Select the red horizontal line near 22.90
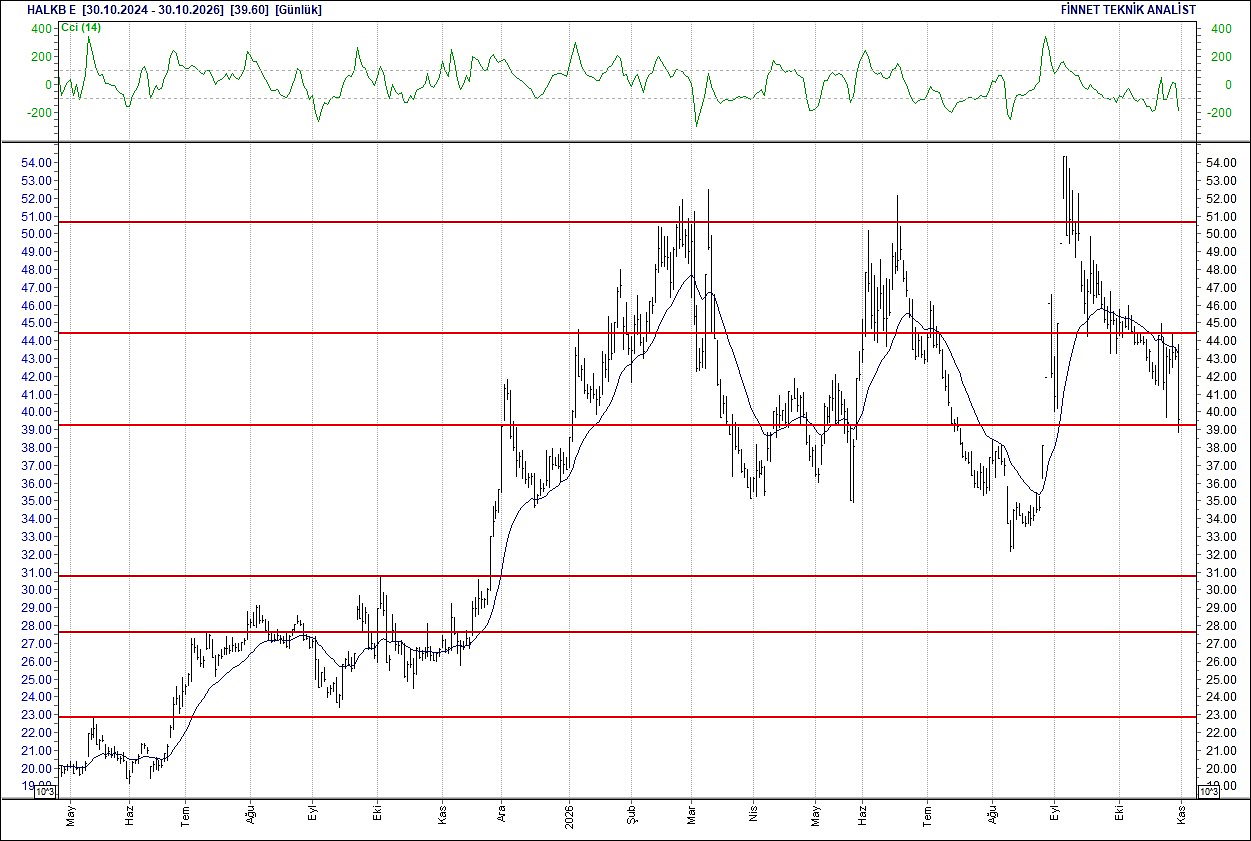 click(627, 717)
